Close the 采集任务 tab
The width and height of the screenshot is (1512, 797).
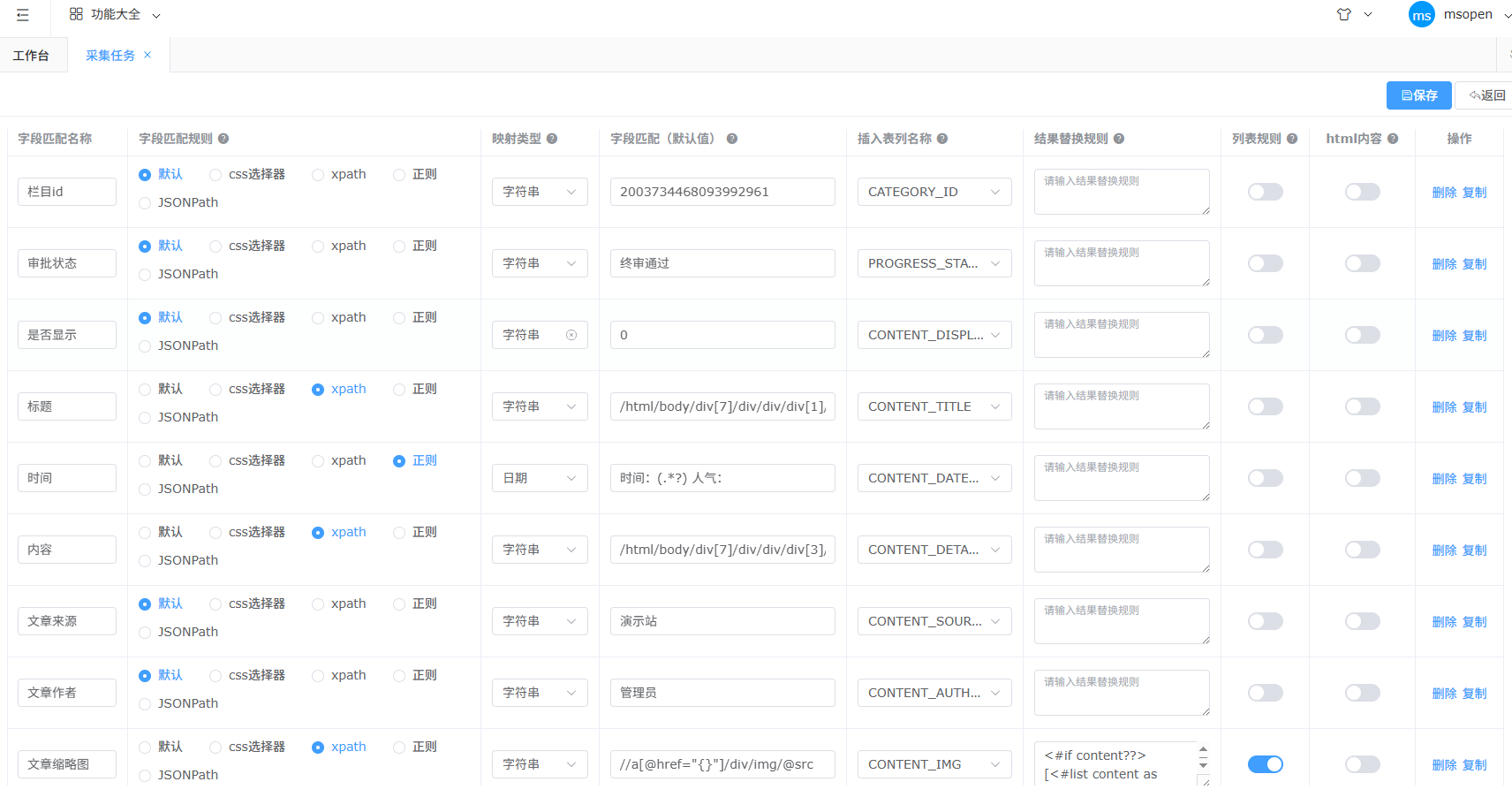click(x=147, y=55)
